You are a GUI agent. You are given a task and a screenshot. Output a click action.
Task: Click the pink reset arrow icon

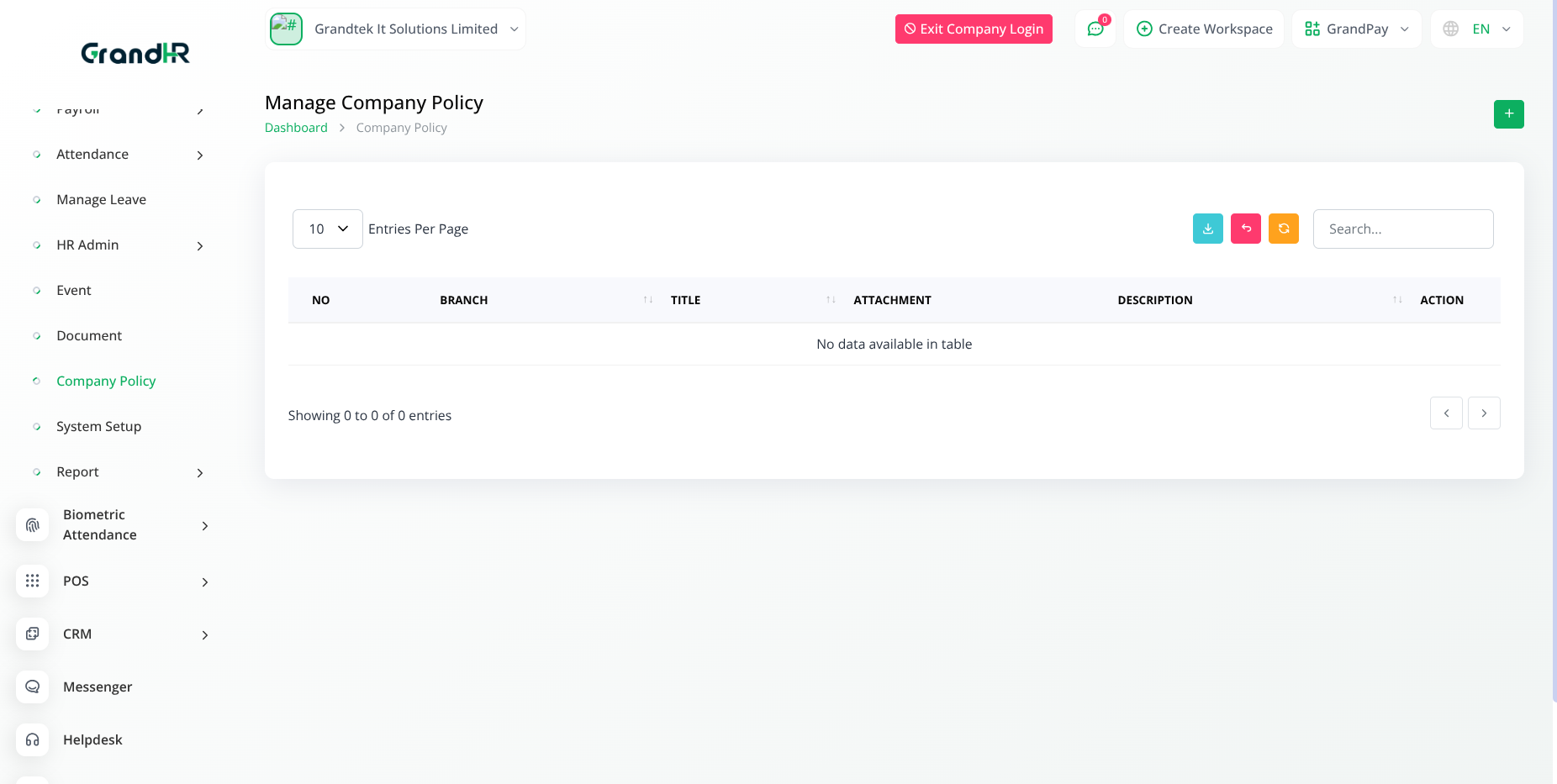(1245, 229)
